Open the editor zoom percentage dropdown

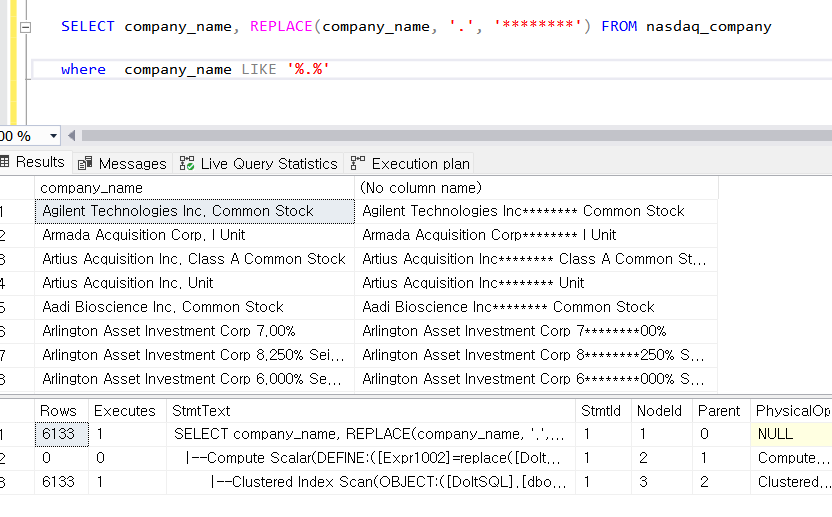(x=53, y=136)
